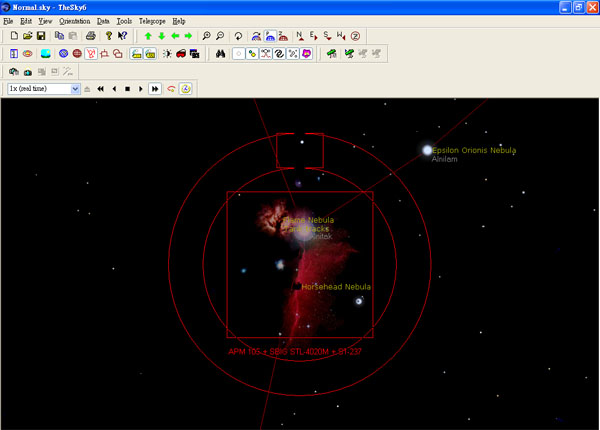Click the Horsehead Nebula label
This screenshot has width=600, height=430.
point(336,287)
